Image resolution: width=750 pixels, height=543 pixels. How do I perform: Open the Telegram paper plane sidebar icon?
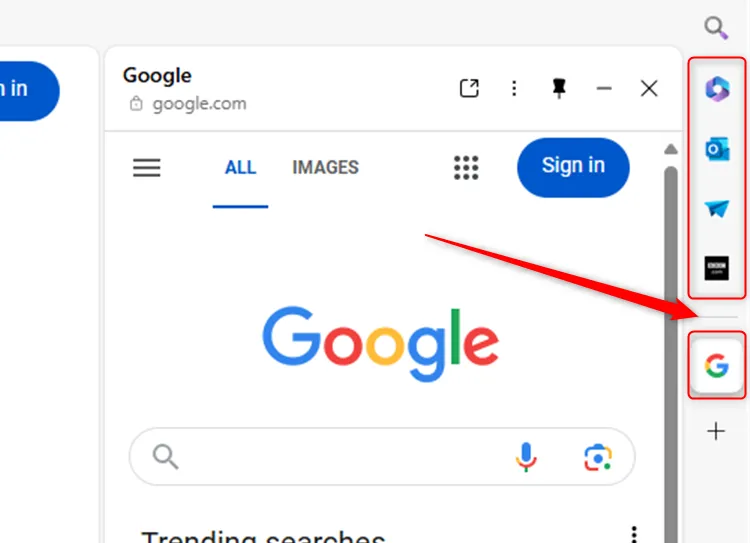coord(716,209)
